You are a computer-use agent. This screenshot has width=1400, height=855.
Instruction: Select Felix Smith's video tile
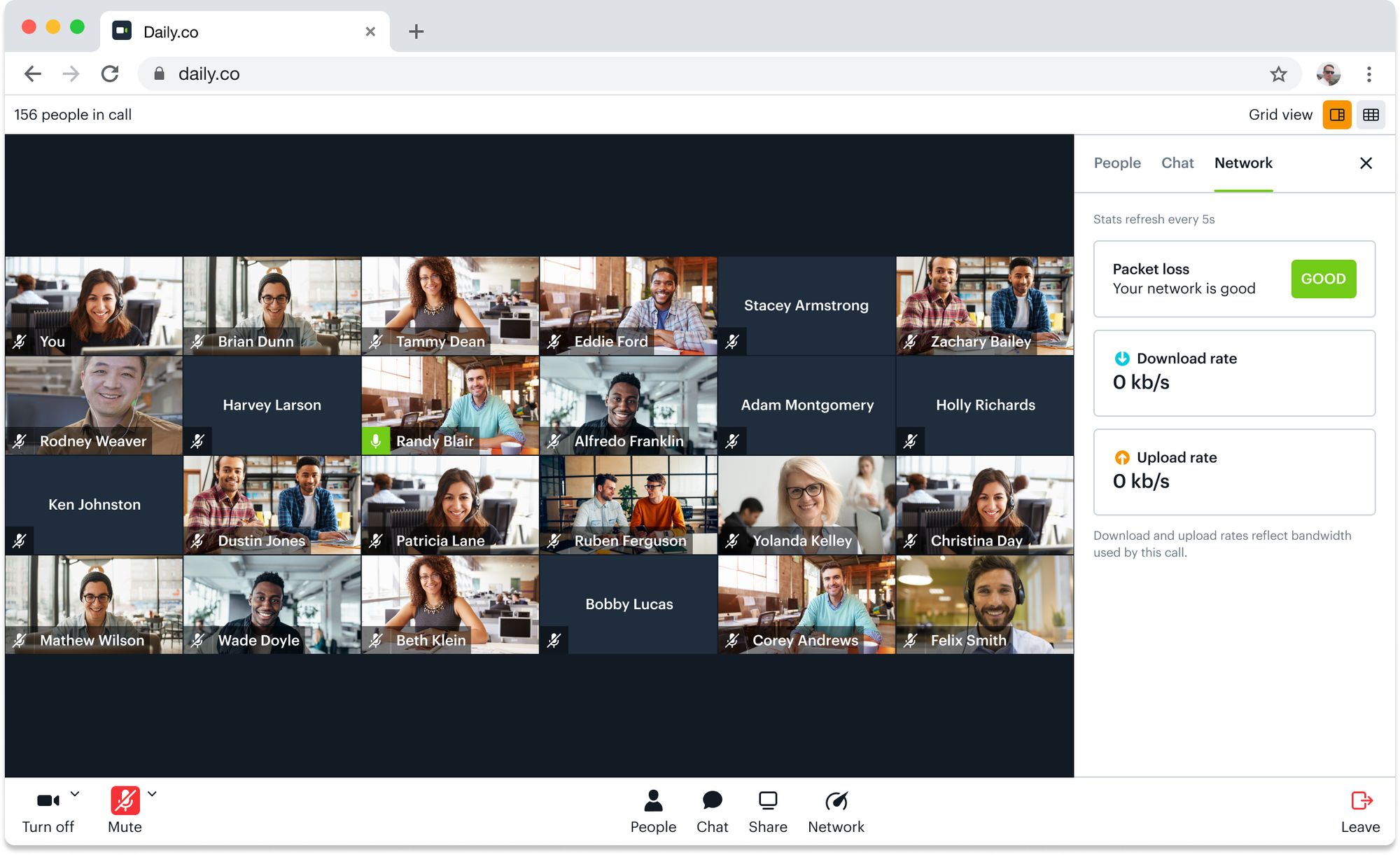pyautogui.click(x=985, y=605)
